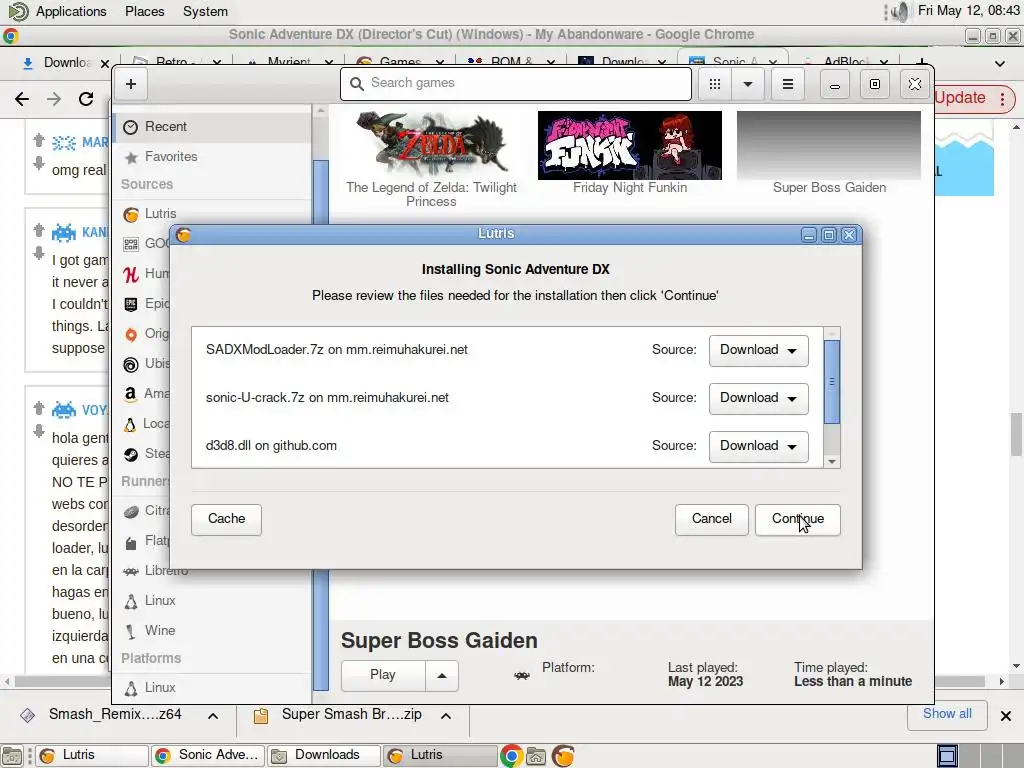Open Source dropdown for d3d8.dll
Screen dimensions: 1024x768
pos(758,447)
